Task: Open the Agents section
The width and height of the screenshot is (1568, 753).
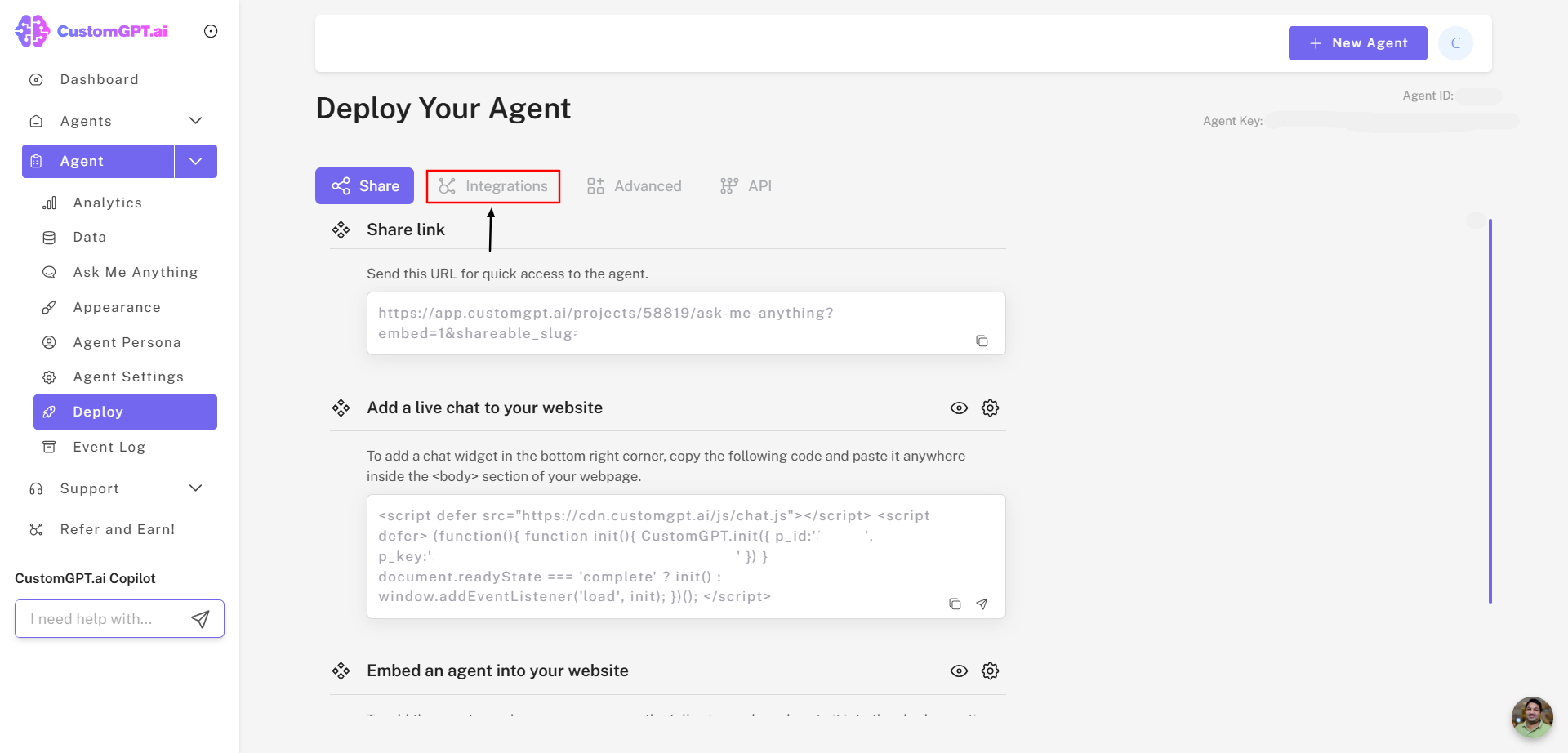Action: pyautogui.click(x=86, y=121)
